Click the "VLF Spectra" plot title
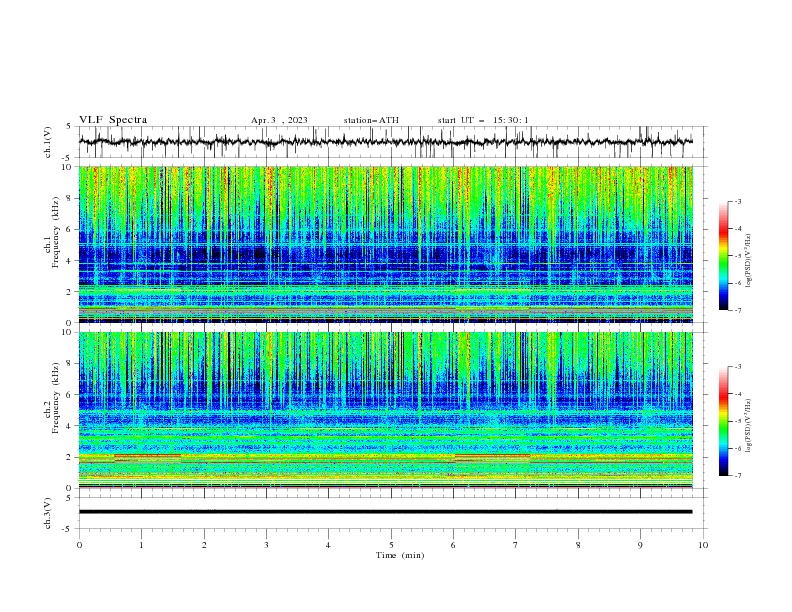Viewport: 792px width, 612px height. pyautogui.click(x=113, y=120)
